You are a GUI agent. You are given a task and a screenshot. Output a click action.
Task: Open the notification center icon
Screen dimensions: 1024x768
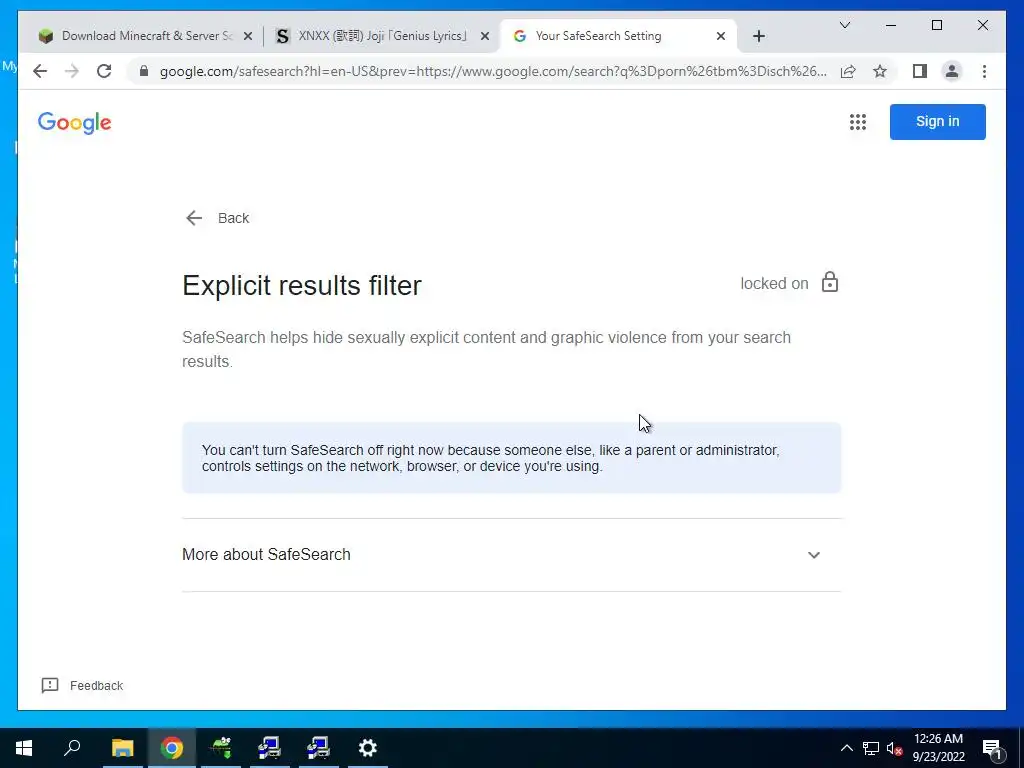992,748
